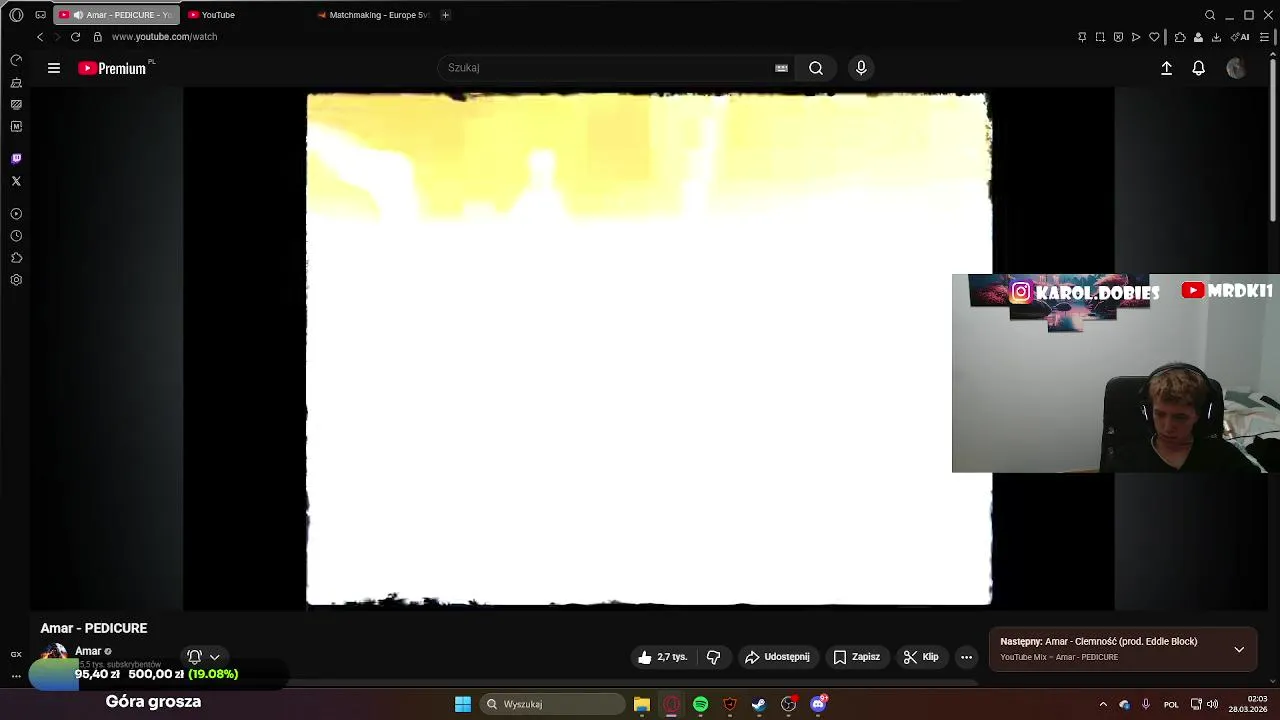Open Discord from the taskbar
This screenshot has height=720, width=1280.
[x=819, y=704]
